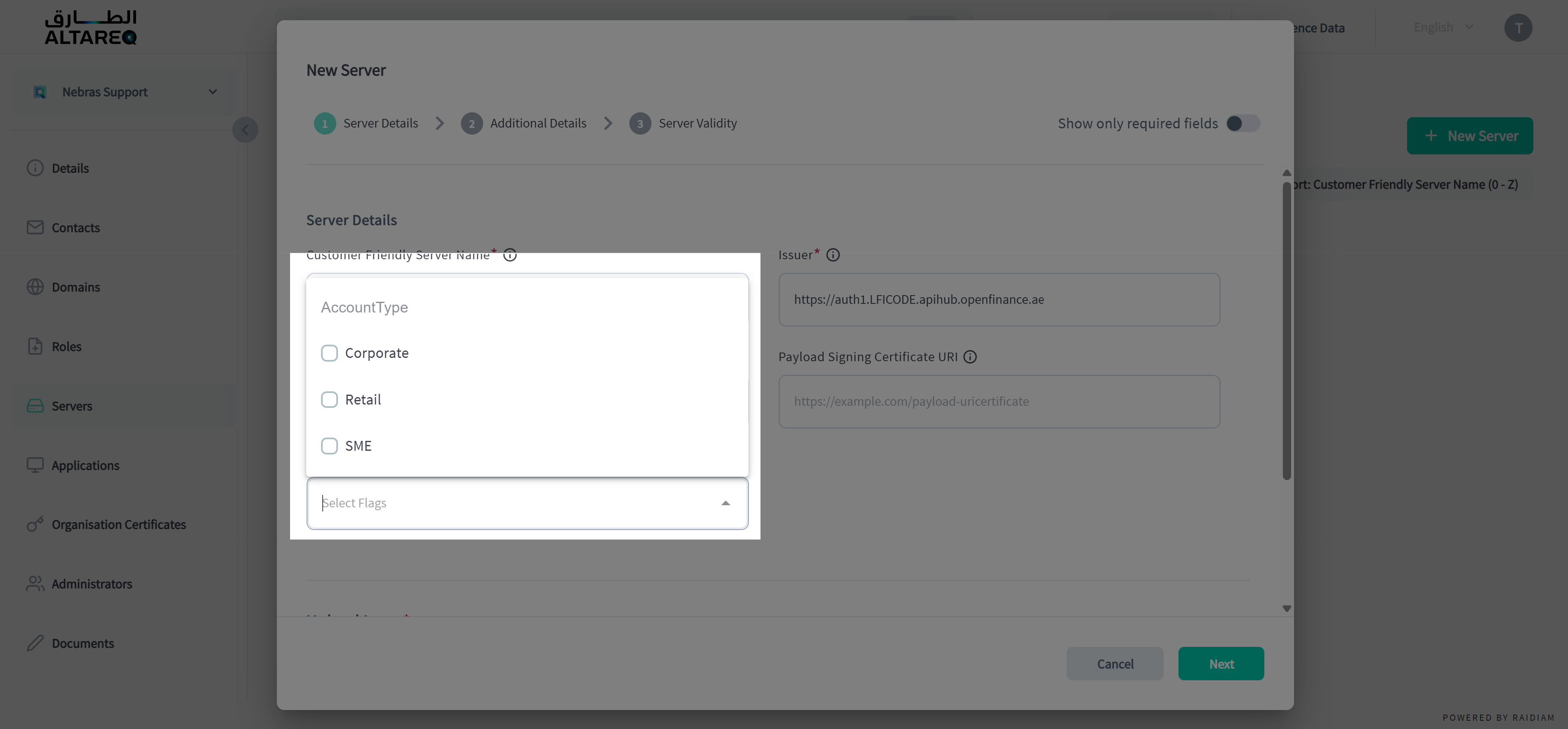This screenshot has height=729, width=1568.
Task: Click the Cancel button
Action: pyautogui.click(x=1115, y=664)
